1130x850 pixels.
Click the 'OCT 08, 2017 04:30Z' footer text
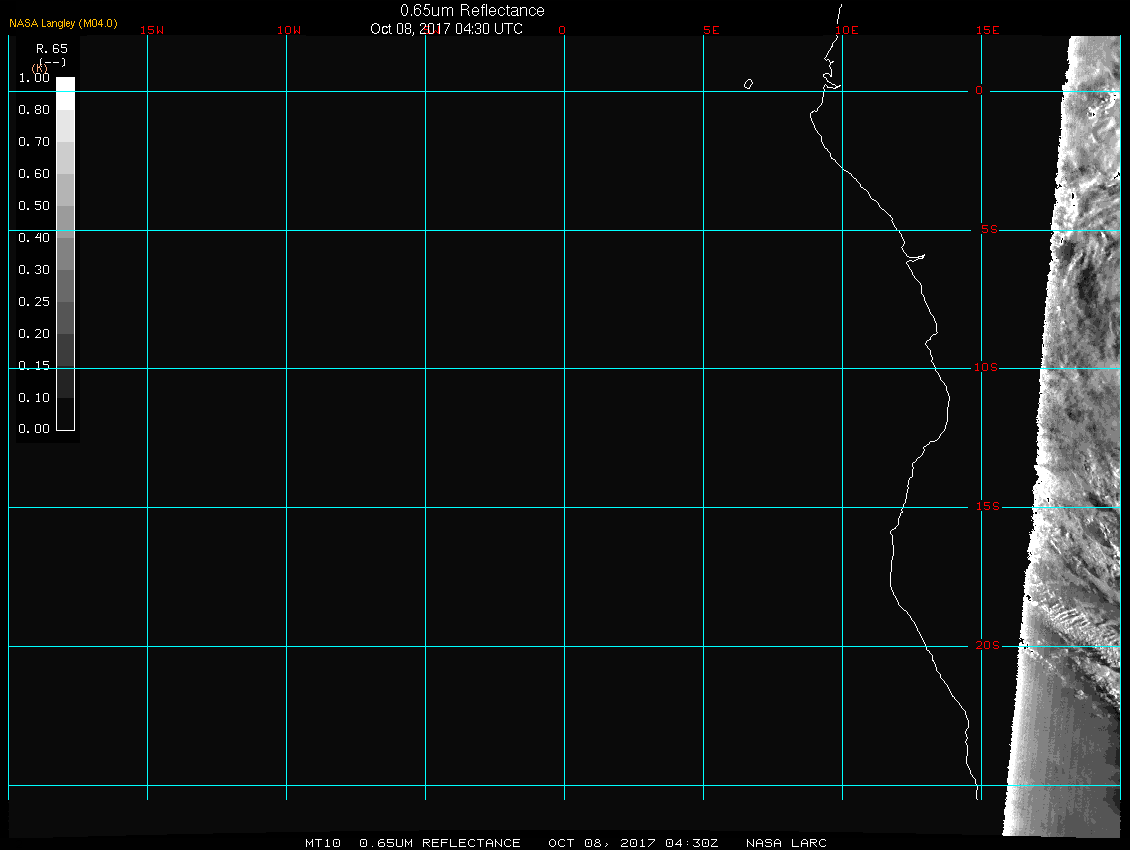pos(633,843)
